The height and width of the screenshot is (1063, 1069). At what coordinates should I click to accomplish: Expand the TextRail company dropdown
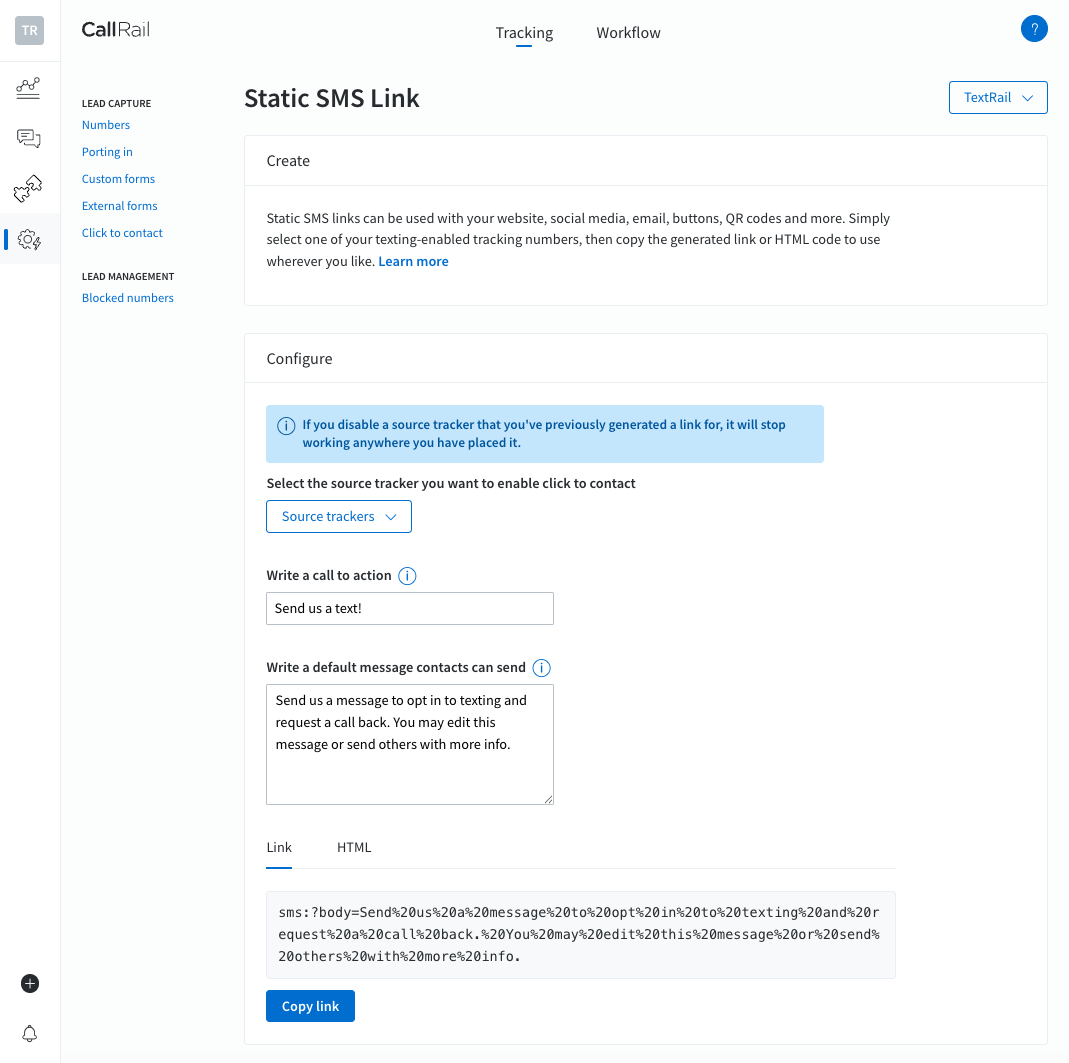pyautogui.click(x=998, y=98)
